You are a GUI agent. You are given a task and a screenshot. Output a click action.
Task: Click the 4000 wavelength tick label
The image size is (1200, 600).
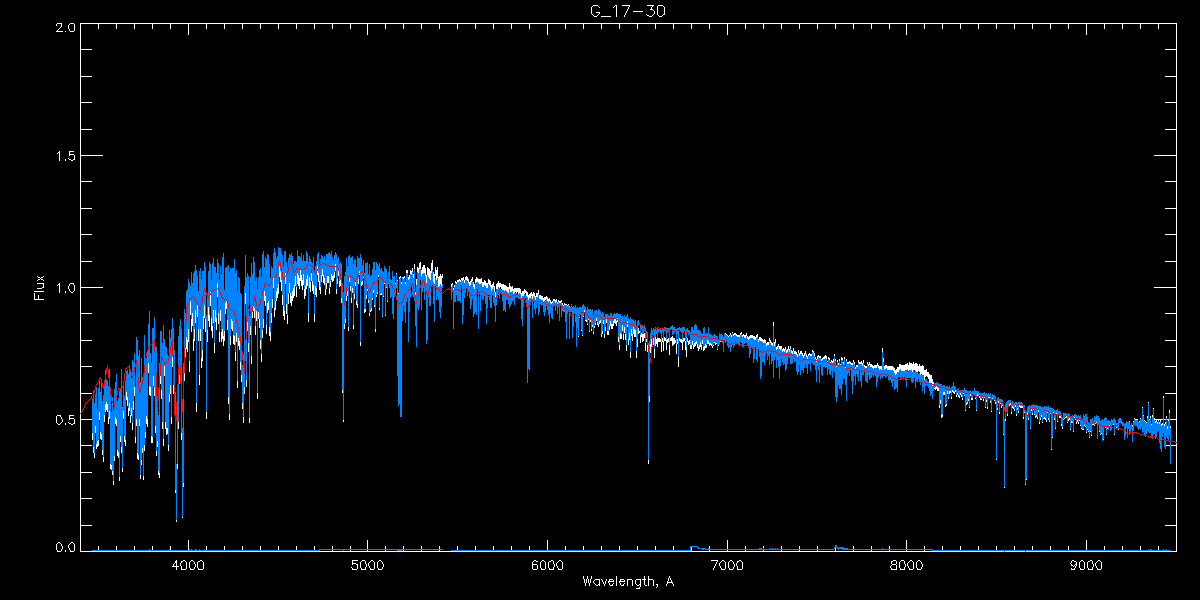[x=188, y=565]
